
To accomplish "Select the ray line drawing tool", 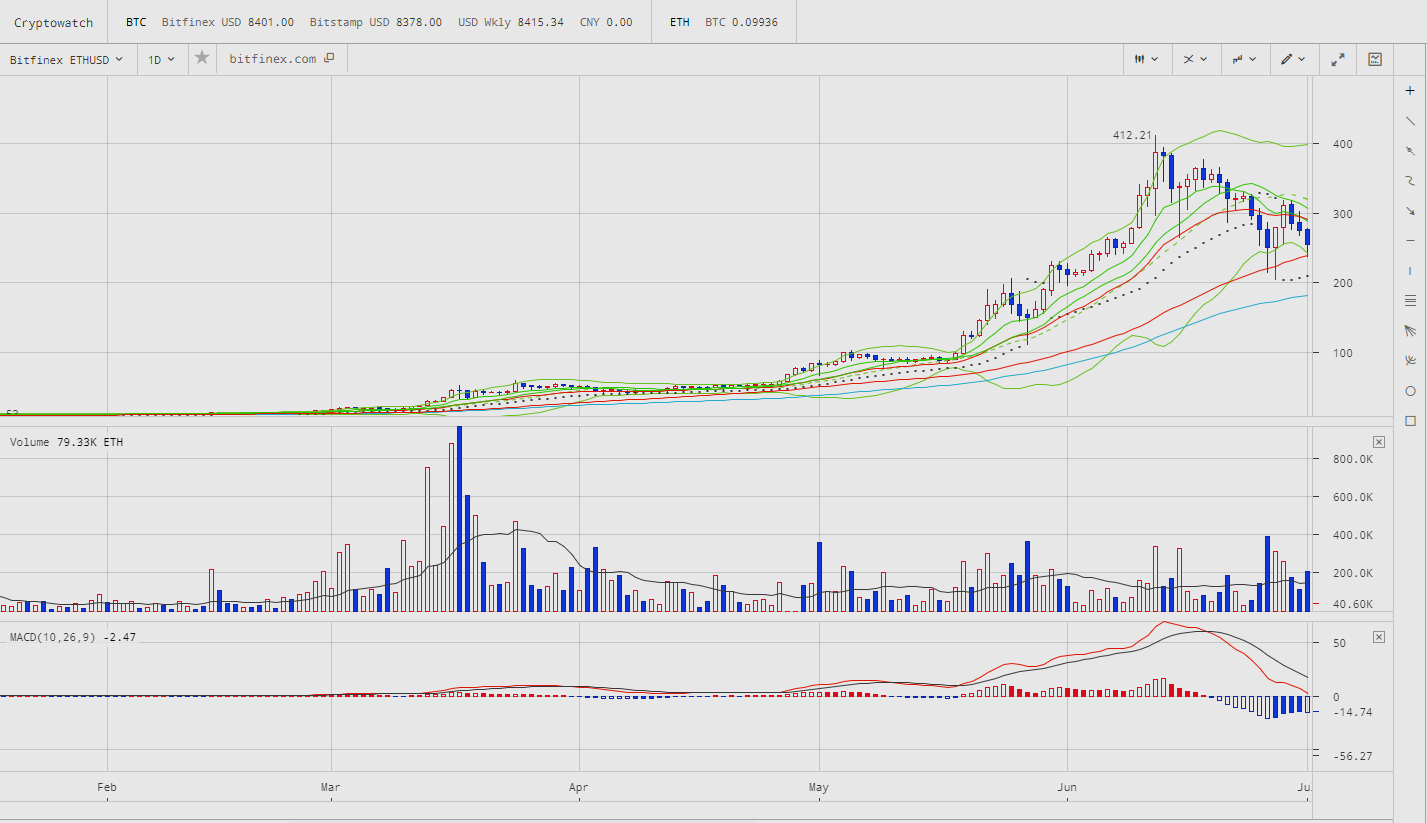I will [x=1410, y=150].
